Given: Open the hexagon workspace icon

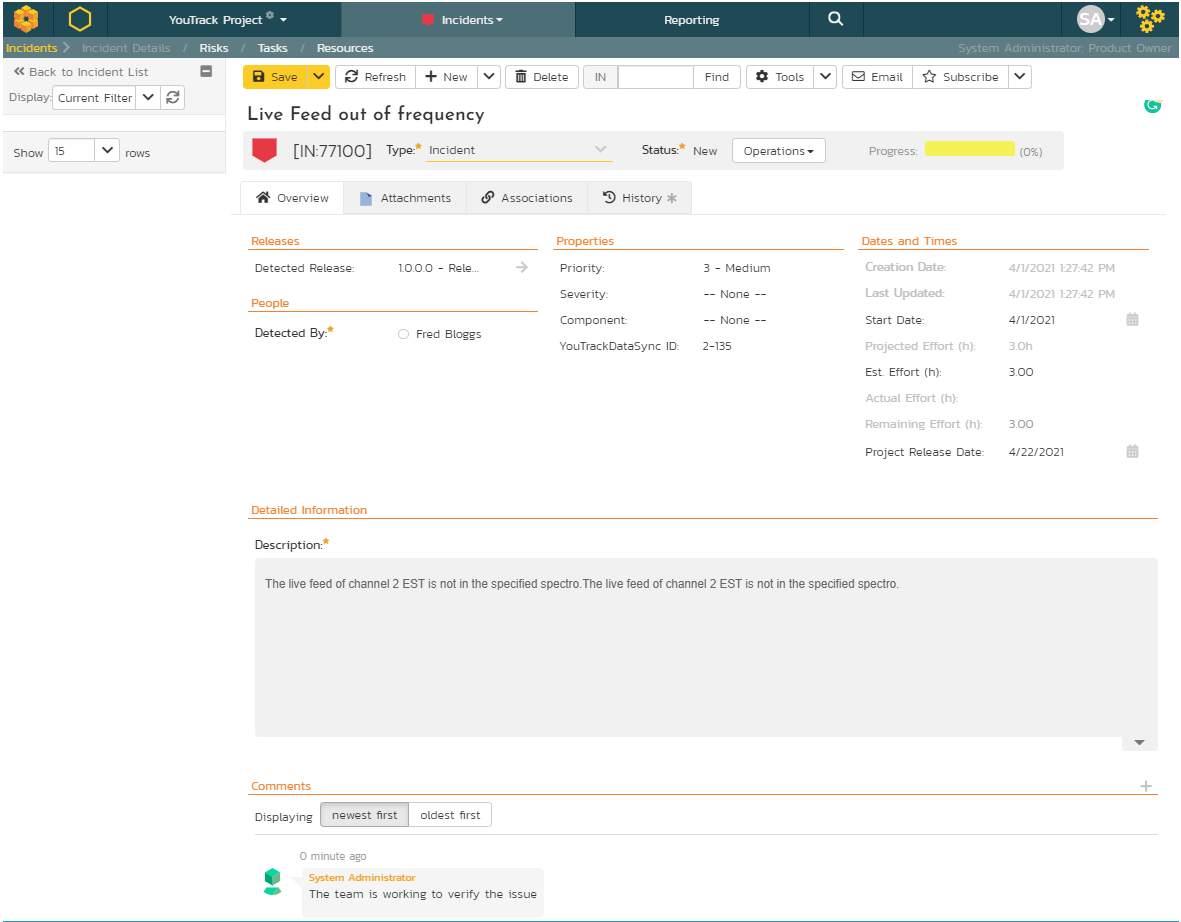Looking at the screenshot, I should (79, 19).
